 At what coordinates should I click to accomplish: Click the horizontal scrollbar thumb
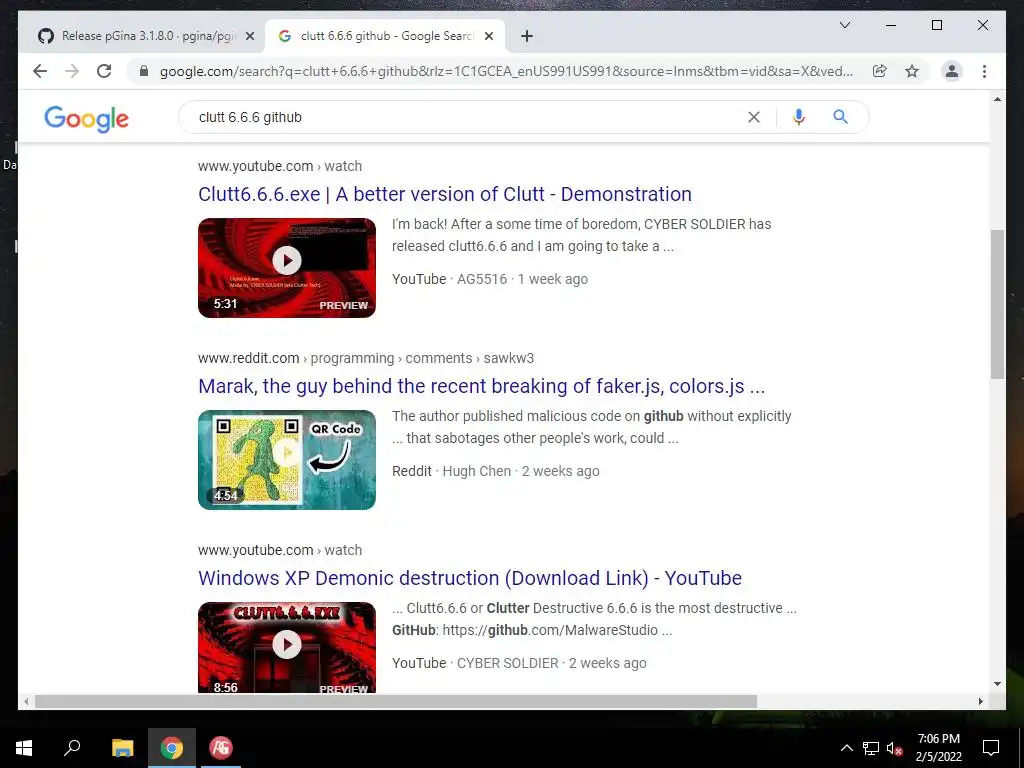pyautogui.click(x=396, y=701)
